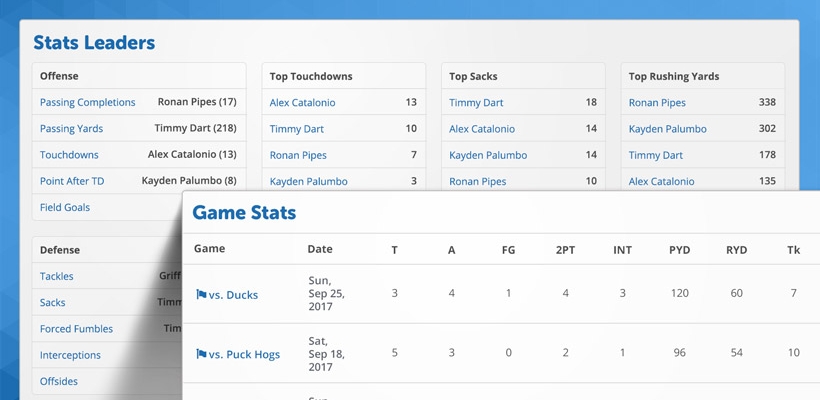Click the flag icon beside vs. Puck Hogs
This screenshot has width=820, height=400.
pyautogui.click(x=201, y=354)
